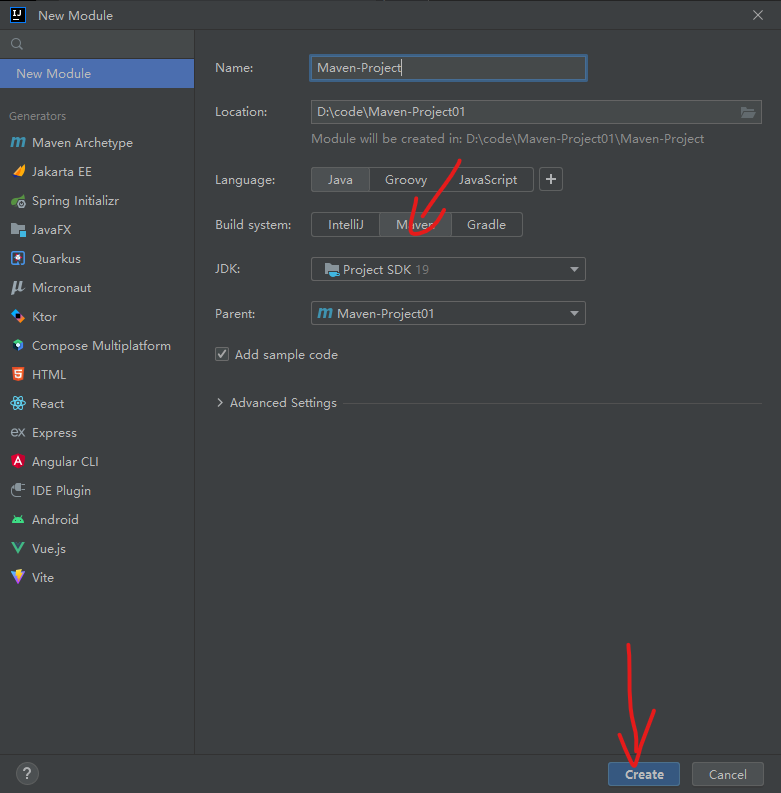Browse for location with folder icon

(x=748, y=112)
